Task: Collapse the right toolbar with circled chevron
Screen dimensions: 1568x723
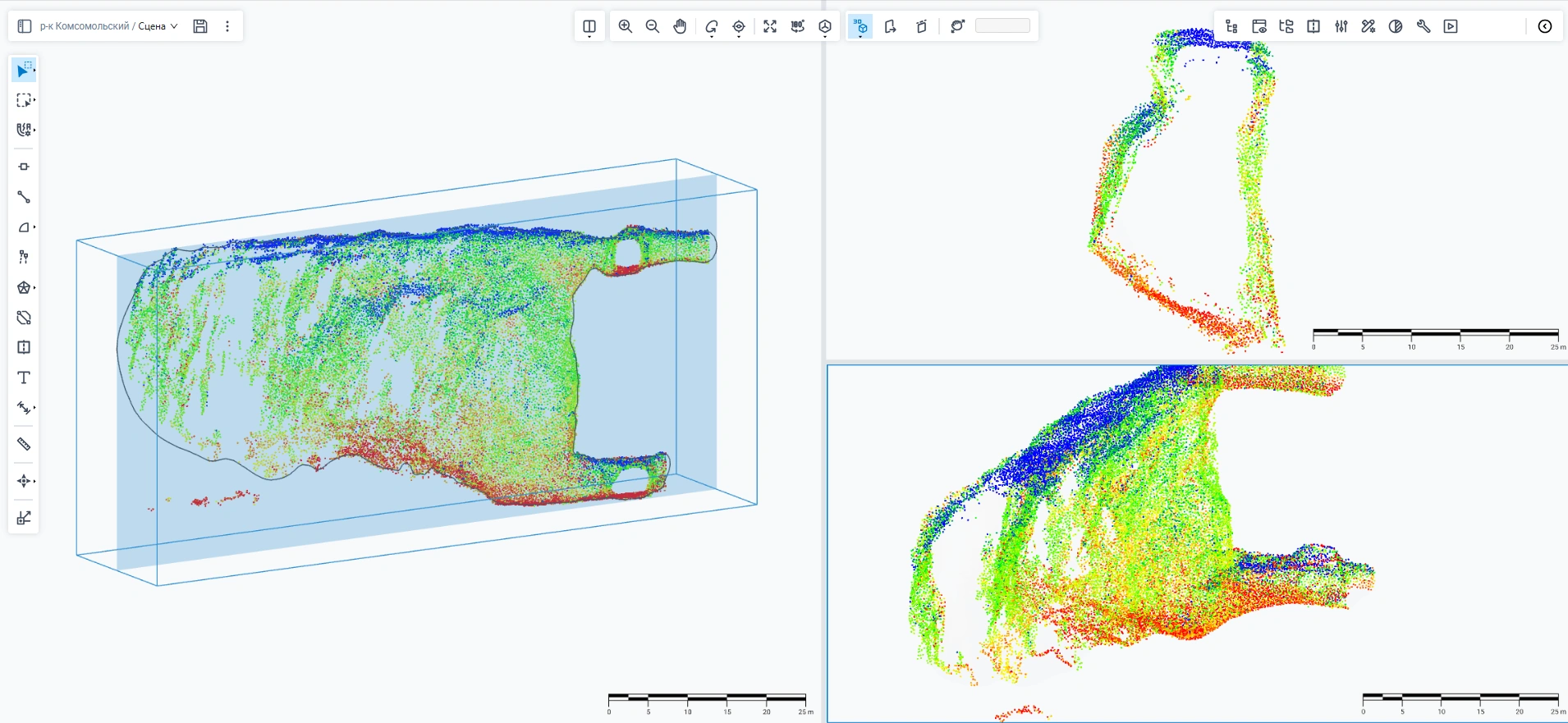Action: (1545, 26)
